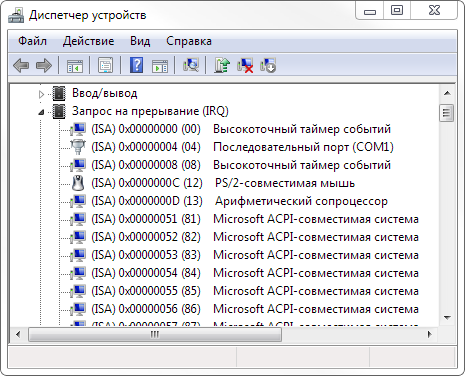Click the monitor icon of IRQ (13) row

(78, 201)
